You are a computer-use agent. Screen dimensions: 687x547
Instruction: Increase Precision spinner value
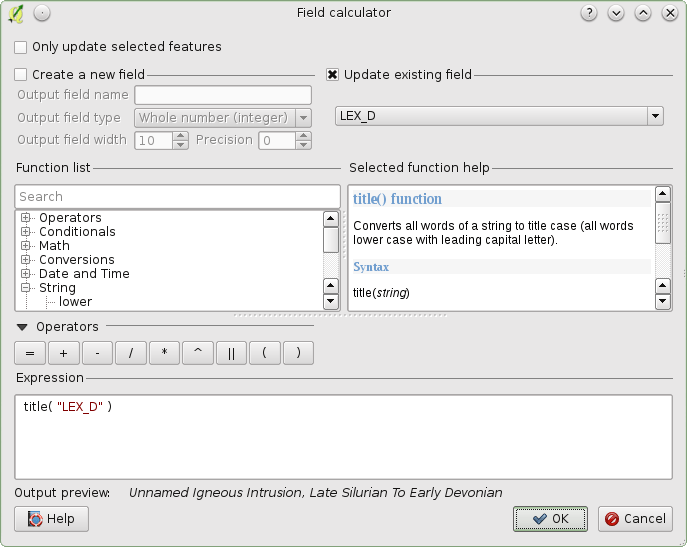pyautogui.click(x=304, y=135)
